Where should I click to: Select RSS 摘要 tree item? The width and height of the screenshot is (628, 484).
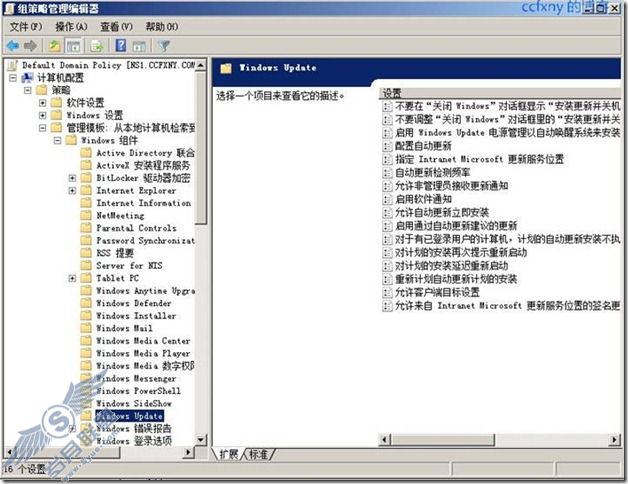[115, 253]
